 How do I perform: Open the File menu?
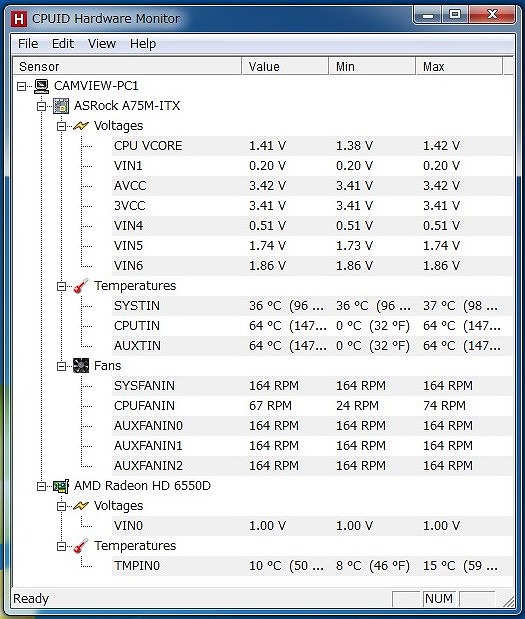click(x=28, y=43)
